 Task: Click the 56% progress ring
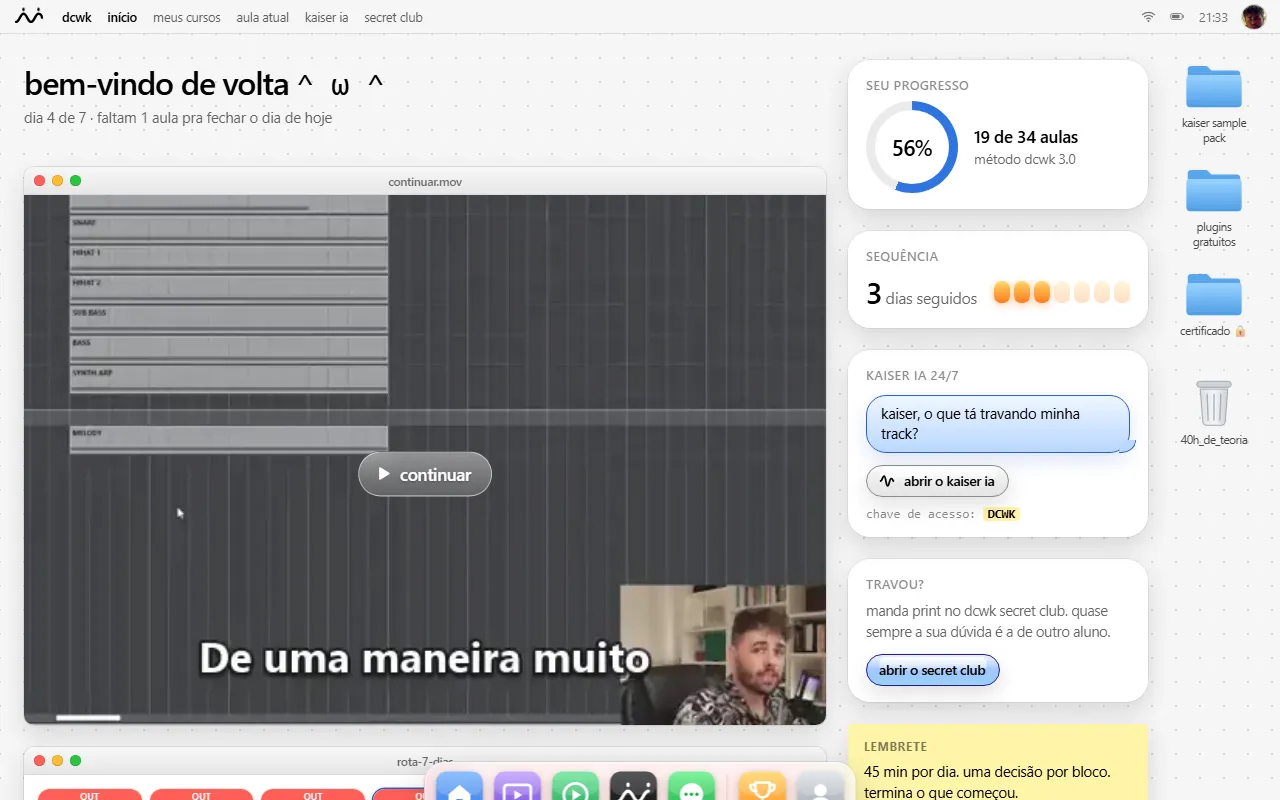tap(912, 148)
